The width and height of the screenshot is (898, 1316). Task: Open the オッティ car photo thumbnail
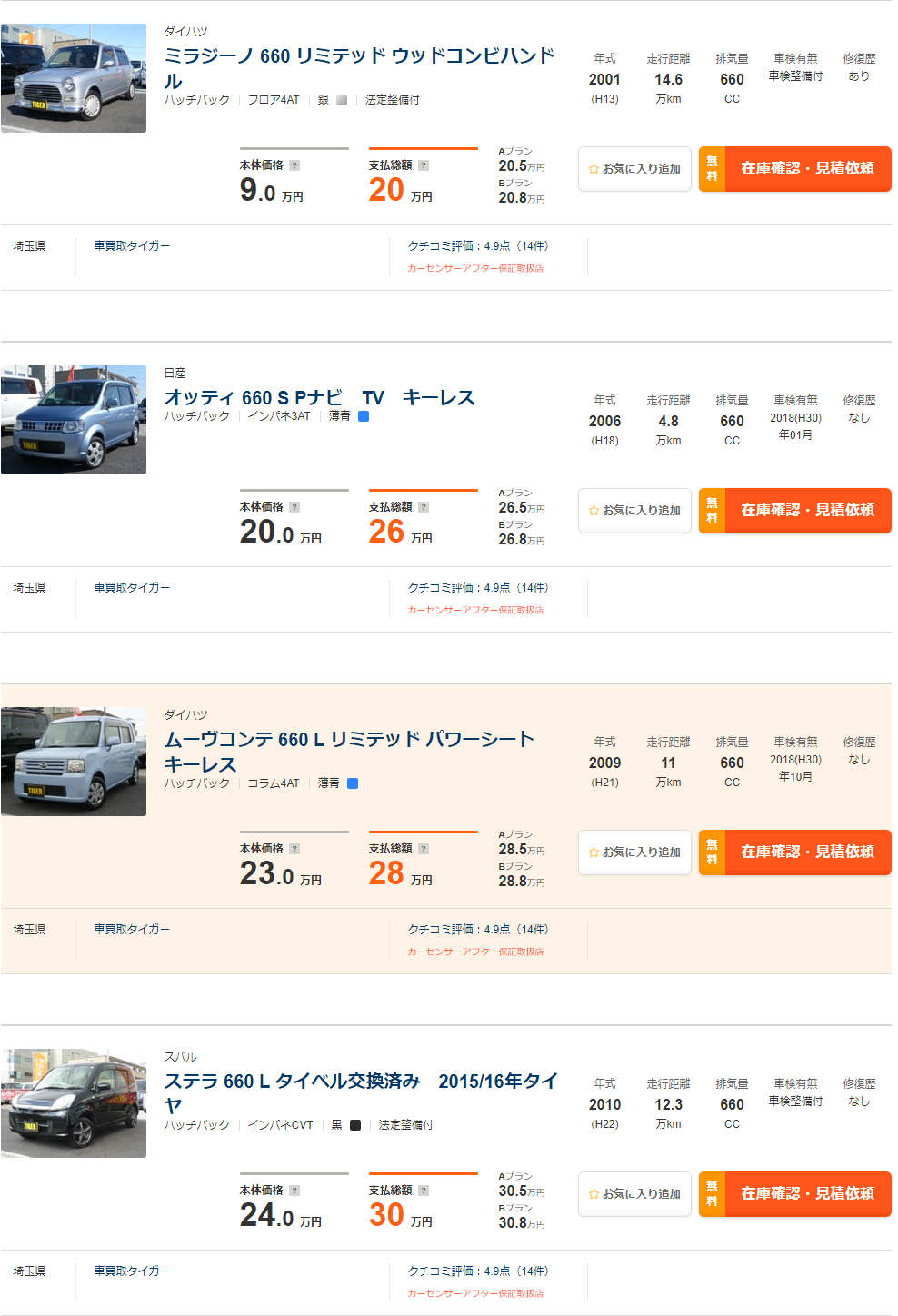[73, 420]
